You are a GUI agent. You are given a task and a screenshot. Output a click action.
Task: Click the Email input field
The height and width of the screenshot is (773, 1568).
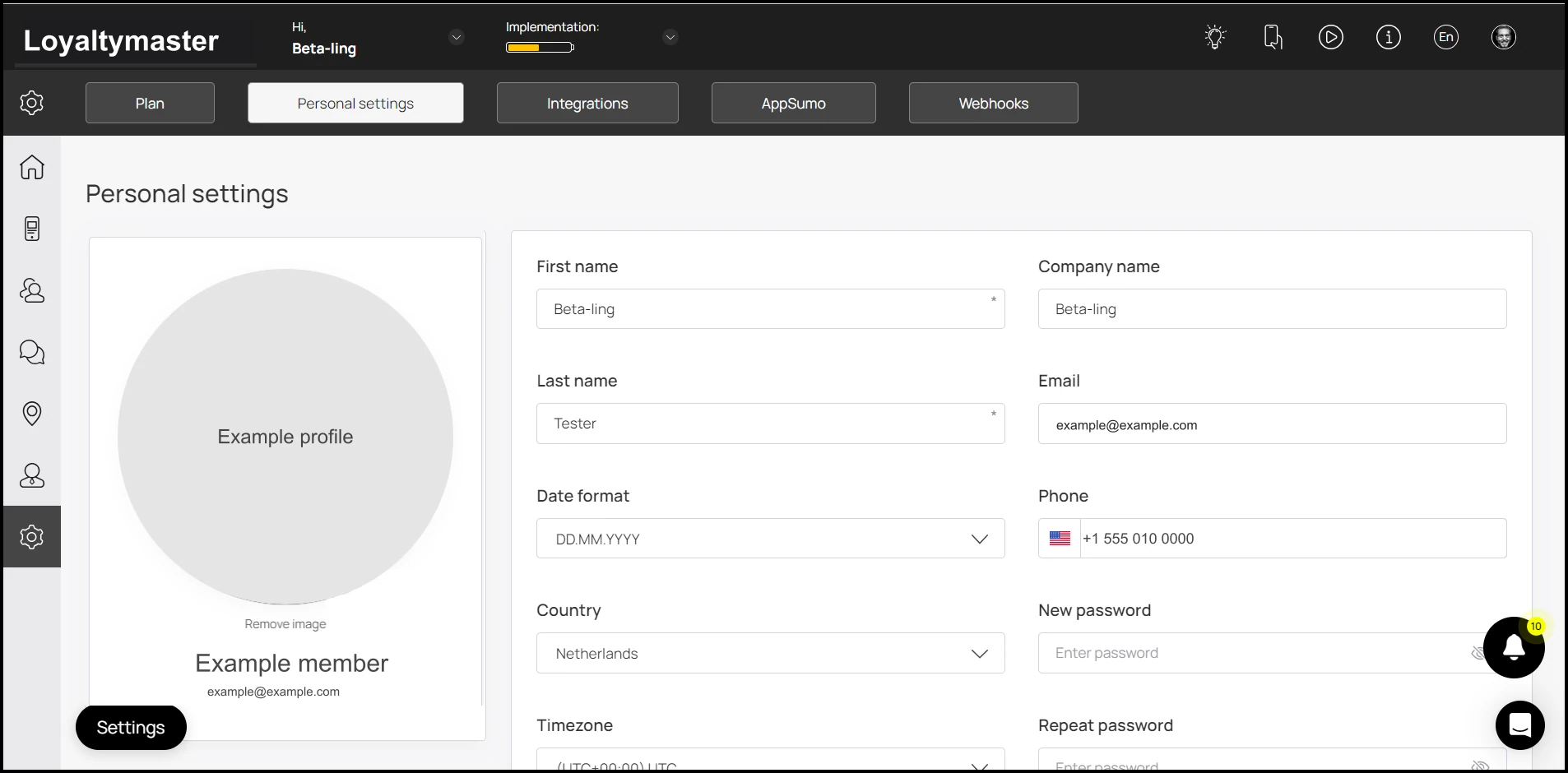click(x=1272, y=424)
